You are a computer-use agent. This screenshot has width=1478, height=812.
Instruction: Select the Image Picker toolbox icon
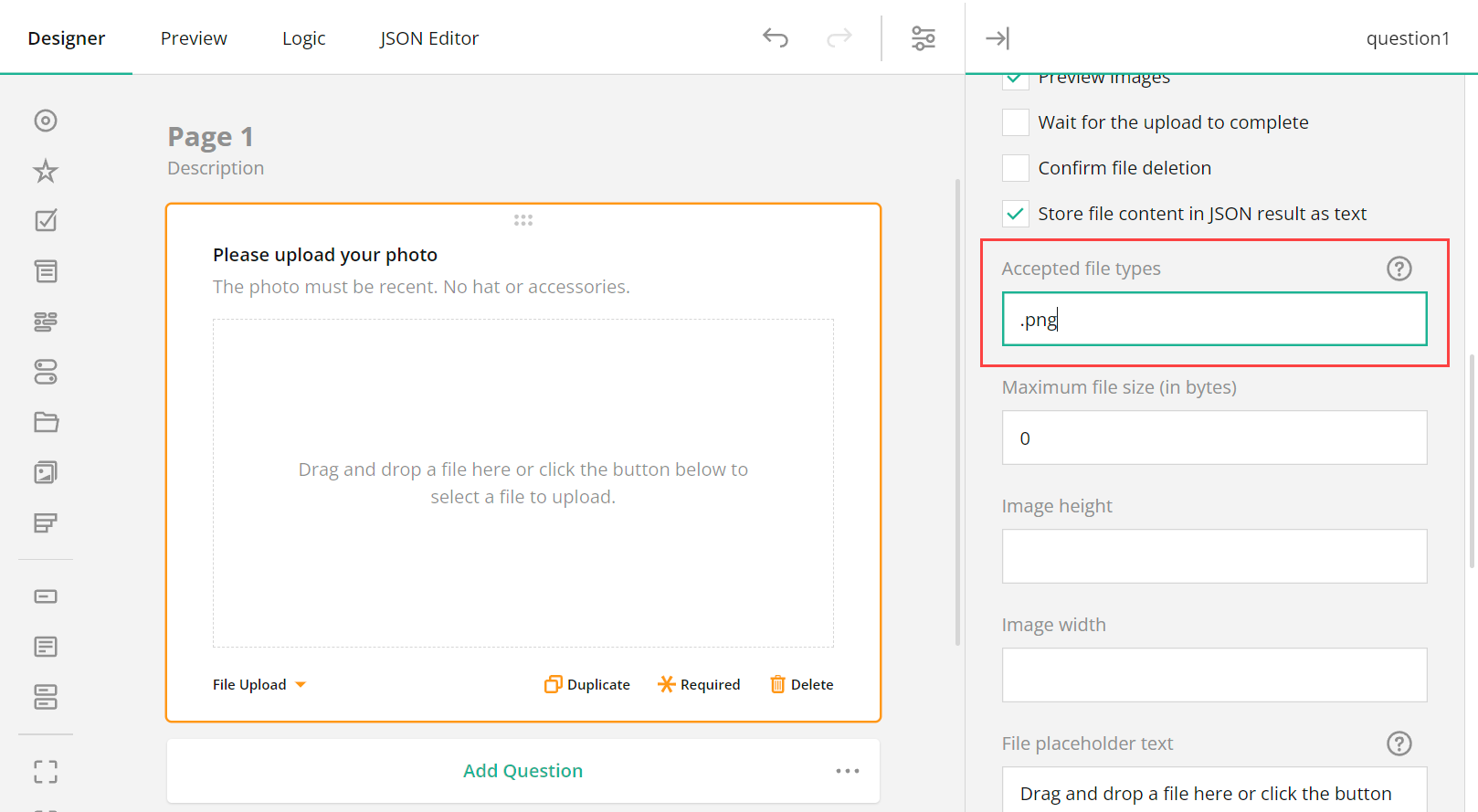[46, 472]
